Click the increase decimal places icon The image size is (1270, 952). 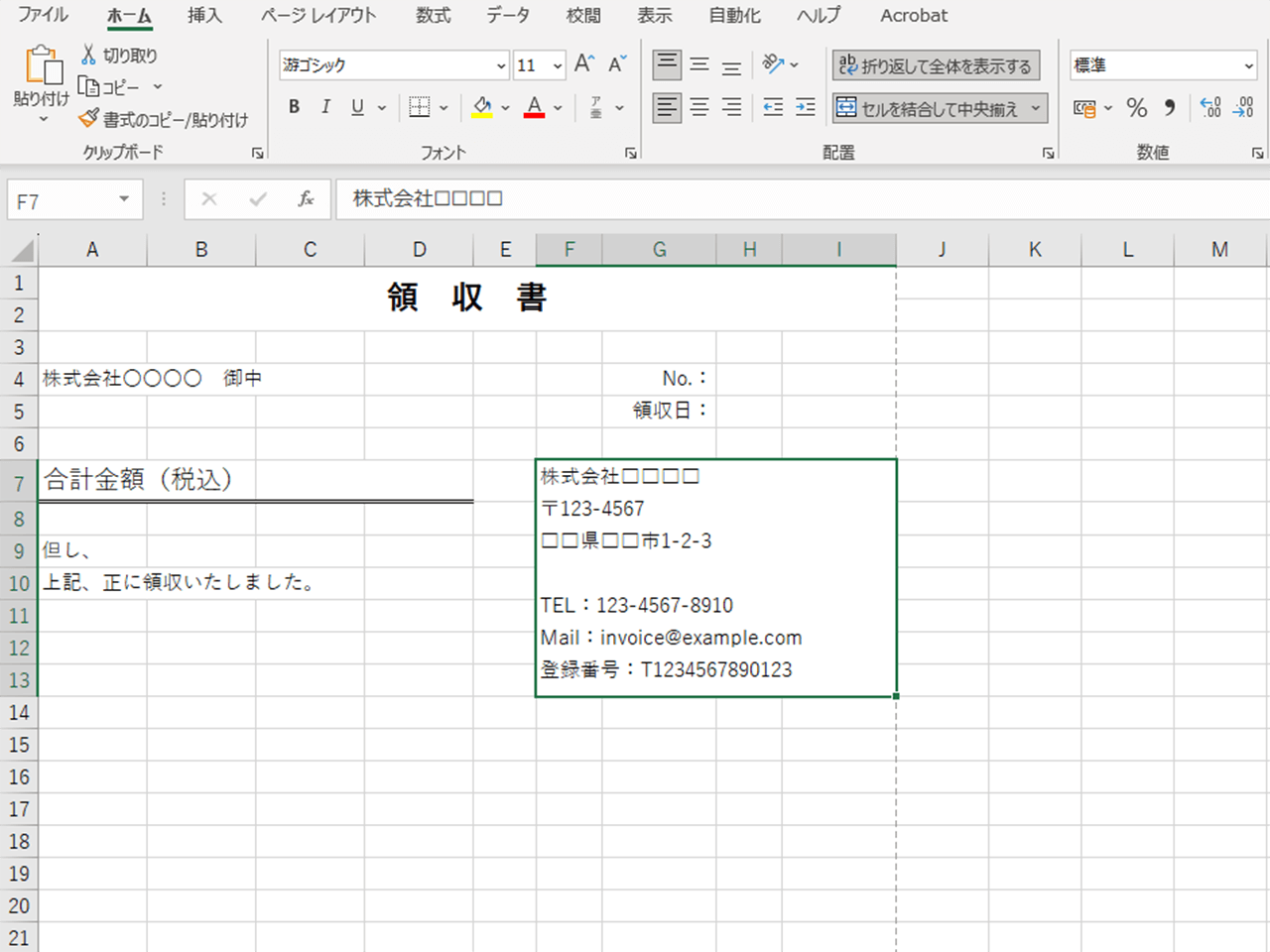click(x=1210, y=108)
